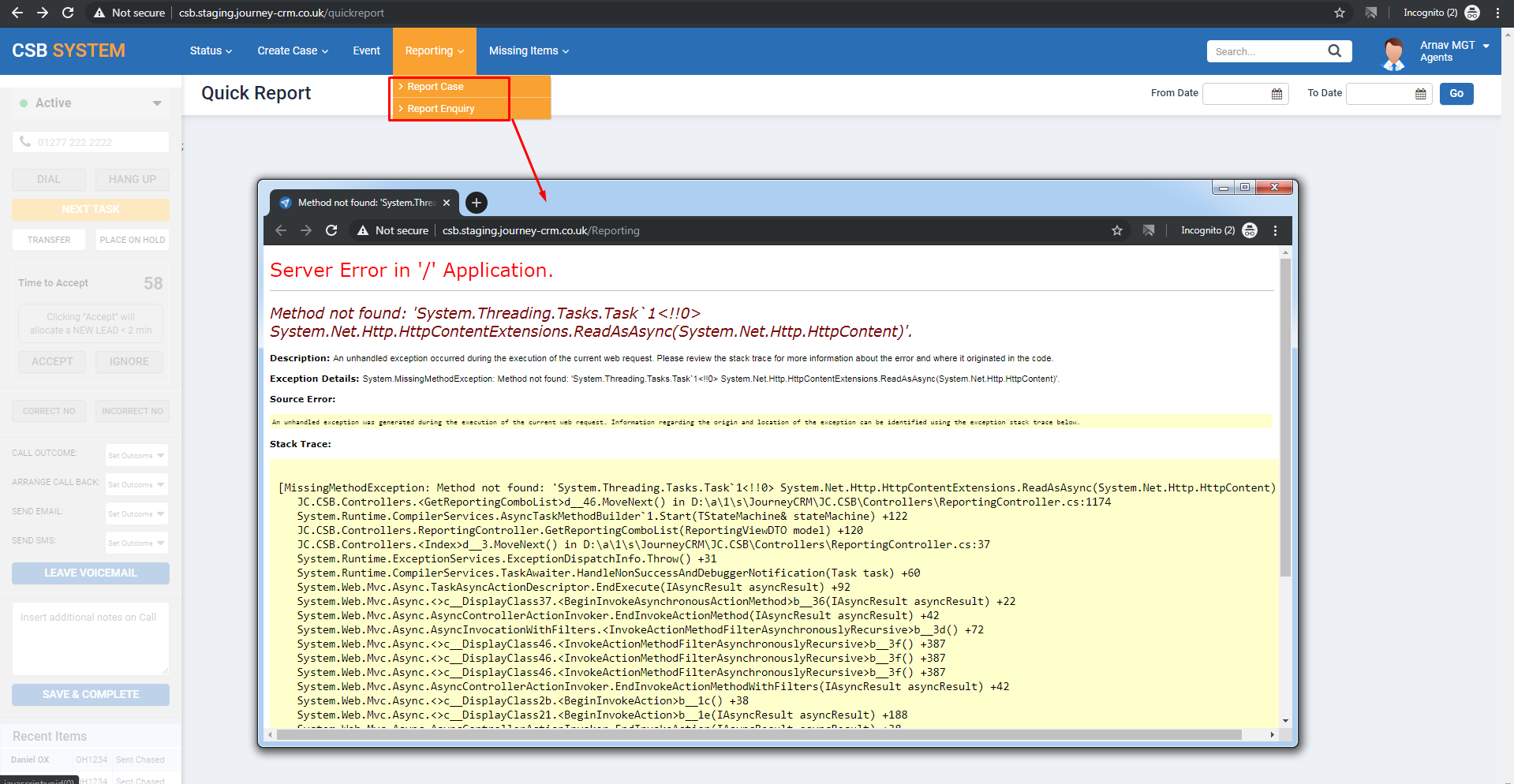Open the Missing Items menu

[529, 50]
